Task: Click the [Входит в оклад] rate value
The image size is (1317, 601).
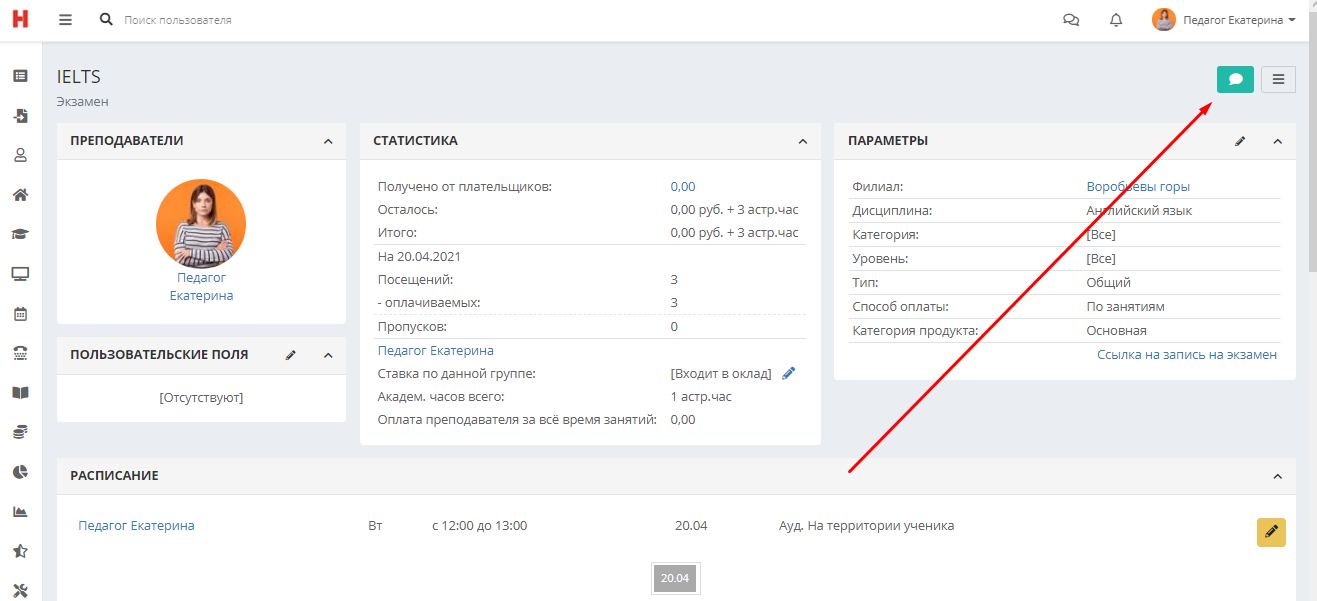Action: 721,374
